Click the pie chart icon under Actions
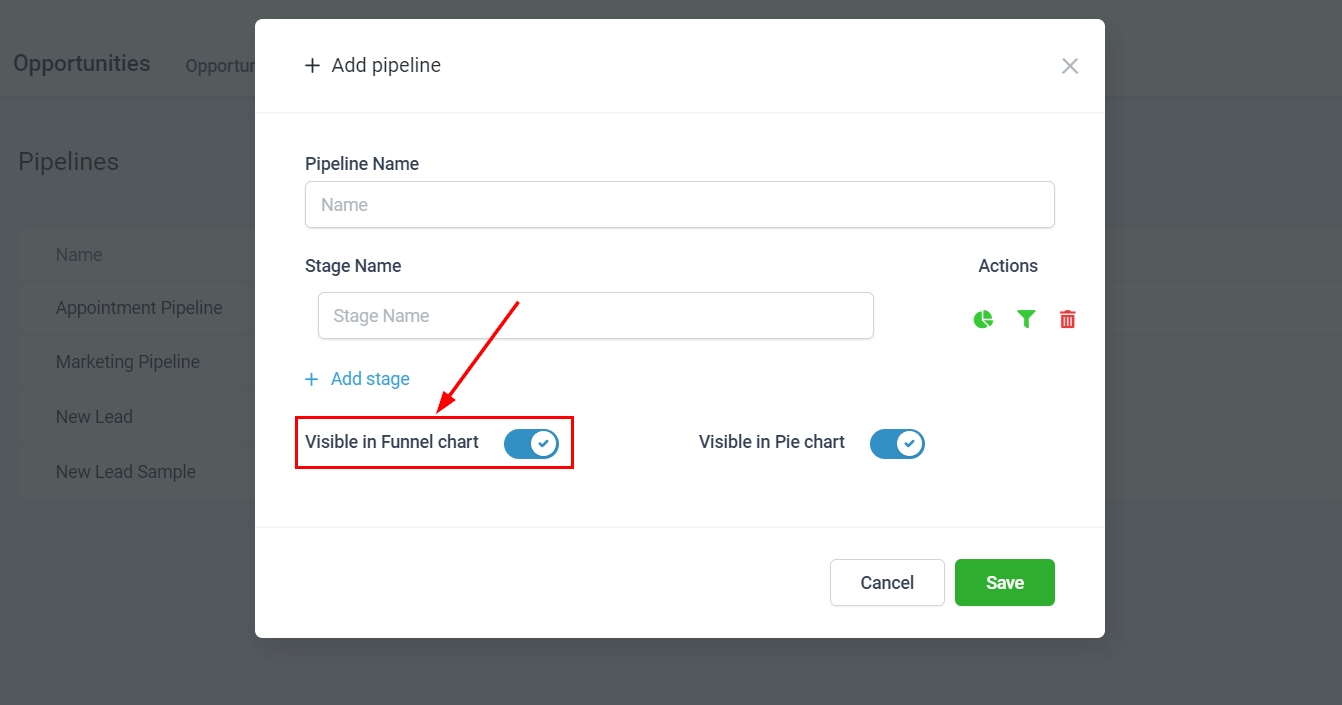This screenshot has height=705, width=1342. coord(983,319)
